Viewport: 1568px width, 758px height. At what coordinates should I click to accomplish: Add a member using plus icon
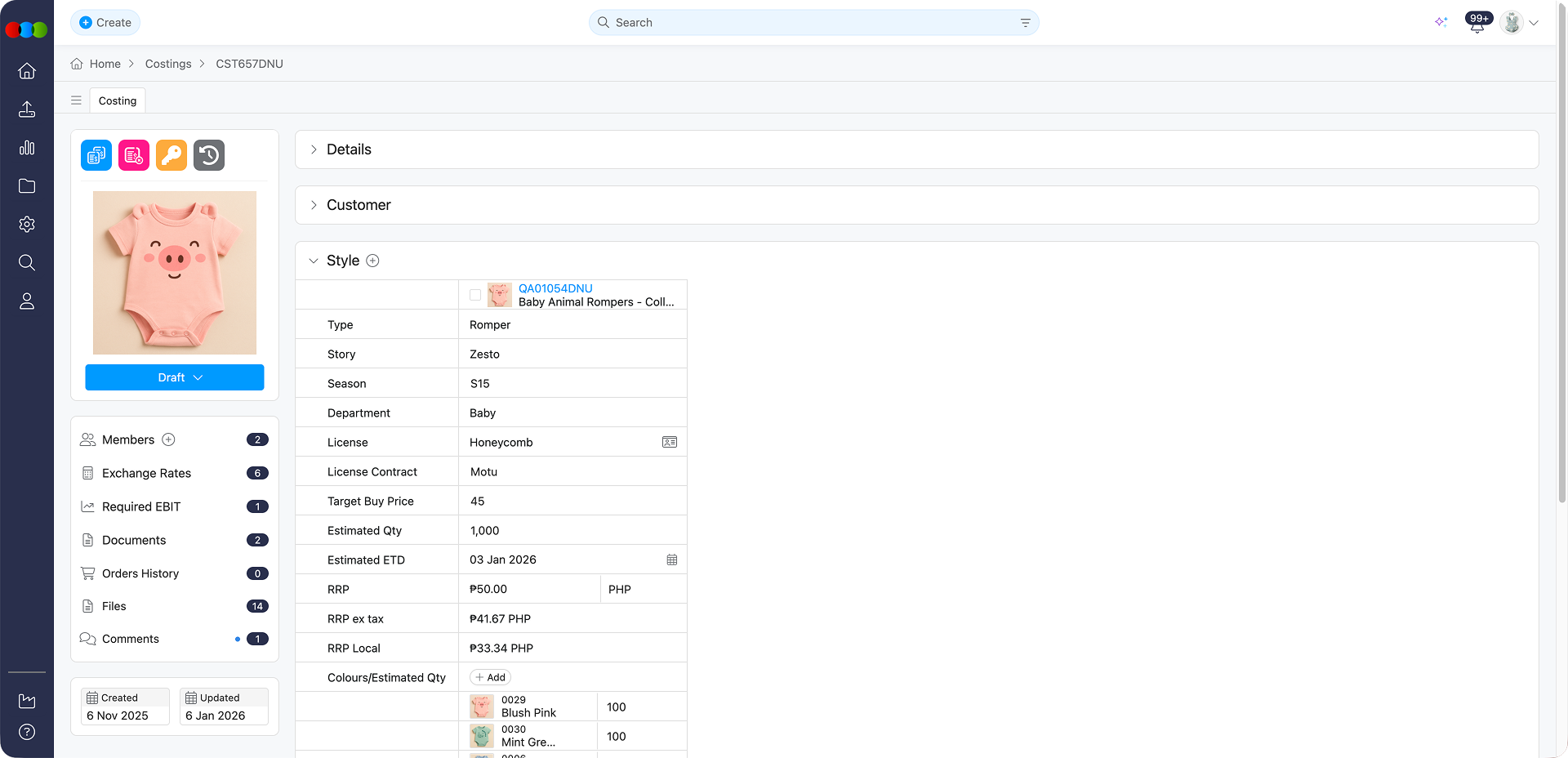click(x=169, y=439)
